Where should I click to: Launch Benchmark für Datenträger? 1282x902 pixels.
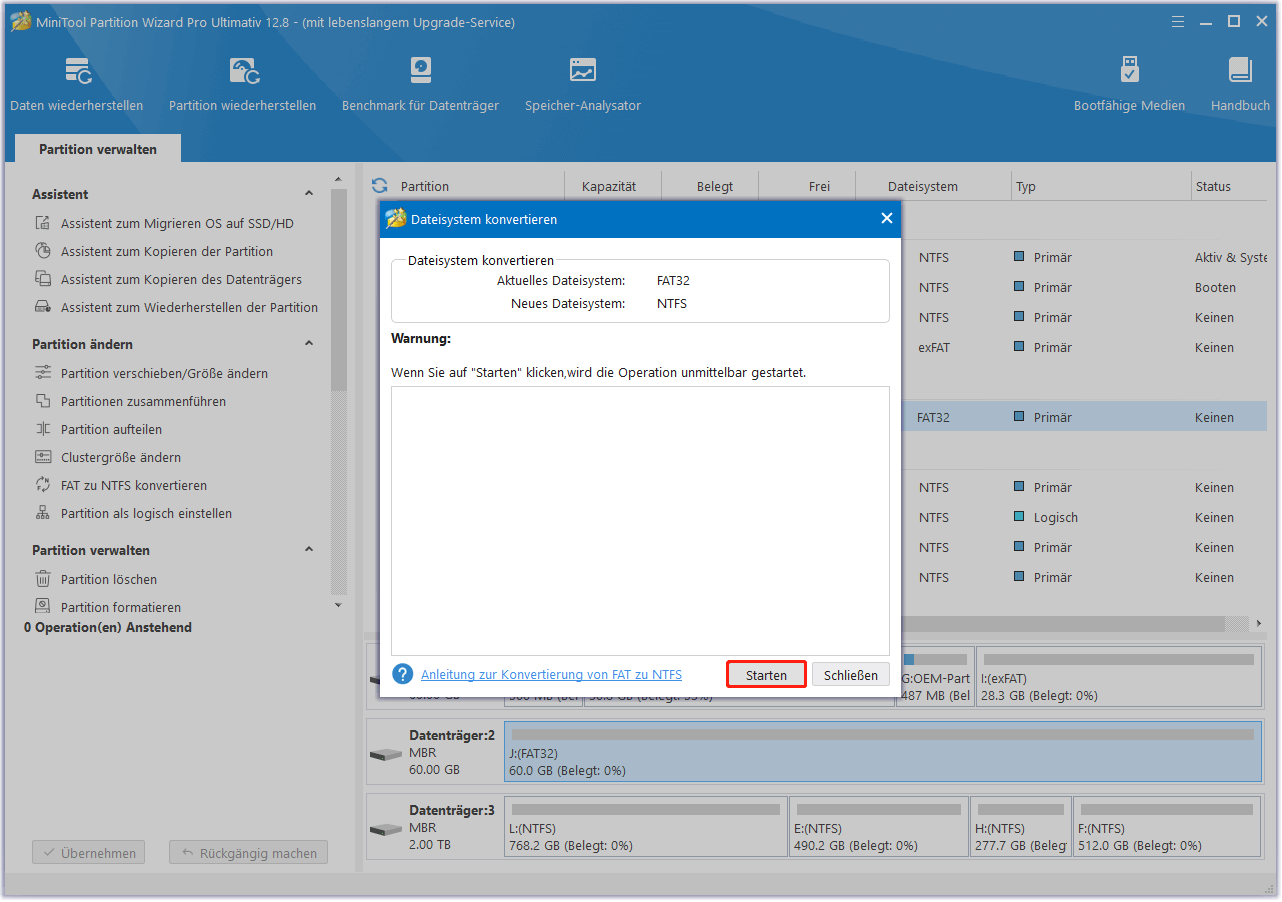[420, 85]
